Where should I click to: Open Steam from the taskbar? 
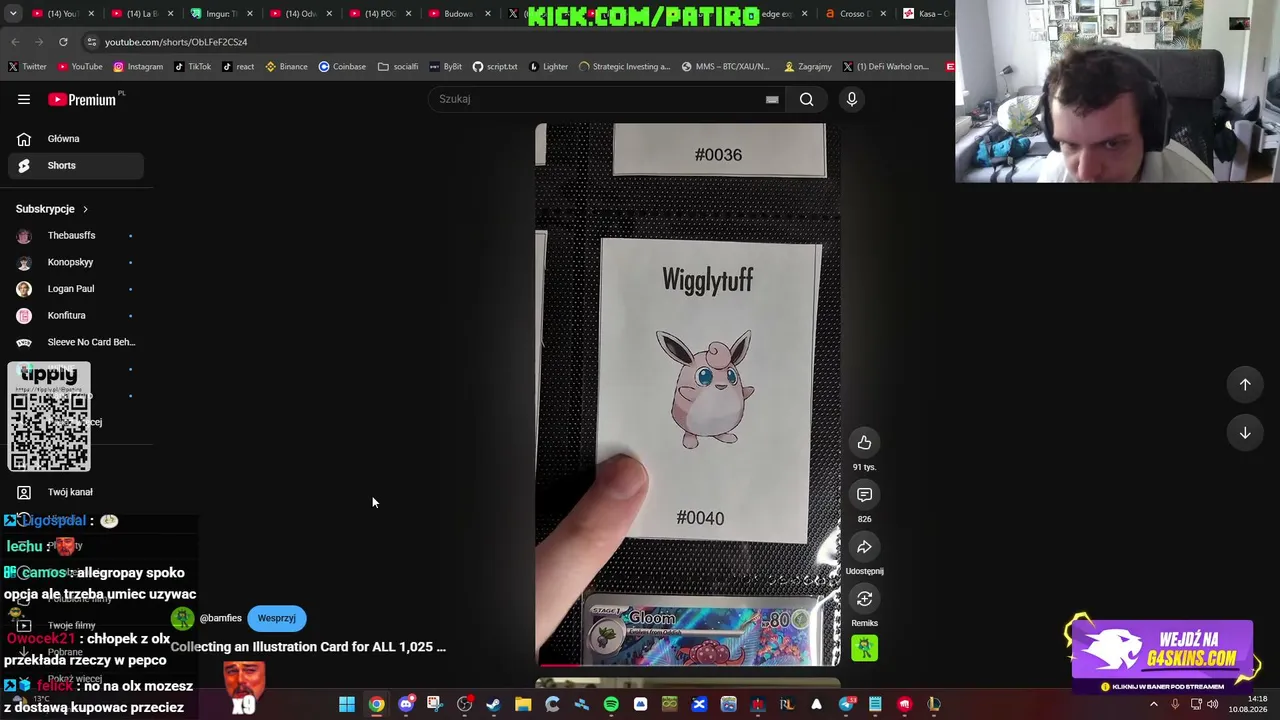(493, 705)
